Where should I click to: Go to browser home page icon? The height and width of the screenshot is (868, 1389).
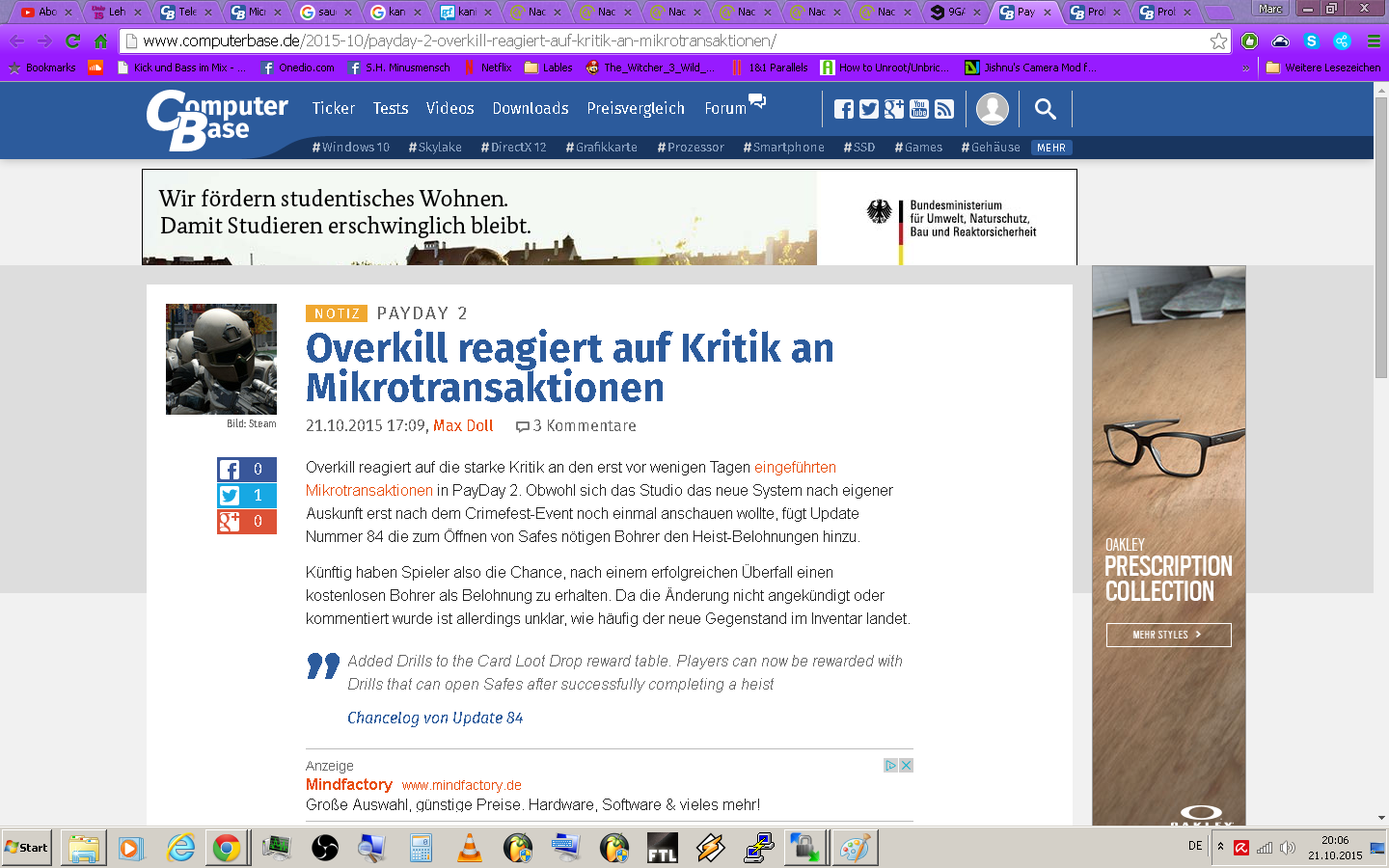pyautogui.click(x=101, y=41)
